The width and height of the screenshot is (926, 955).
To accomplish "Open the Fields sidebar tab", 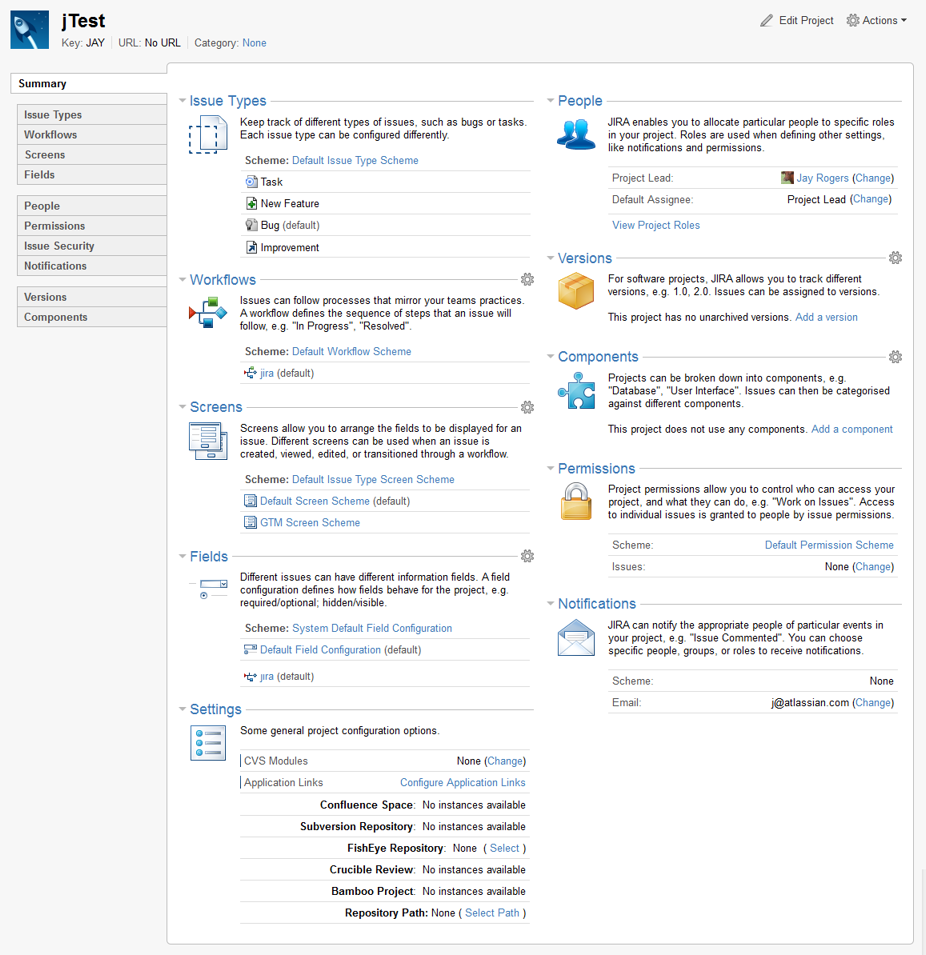I will 92,175.
